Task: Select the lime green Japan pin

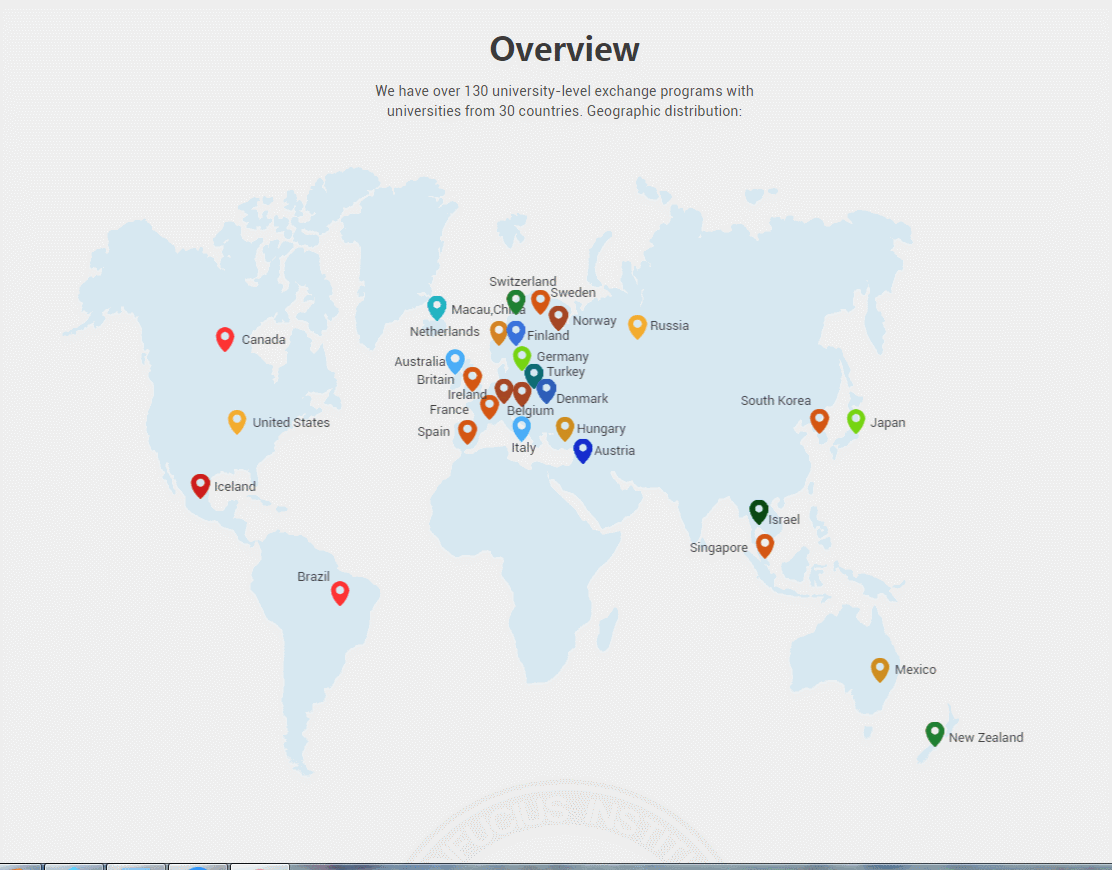Action: tap(856, 421)
